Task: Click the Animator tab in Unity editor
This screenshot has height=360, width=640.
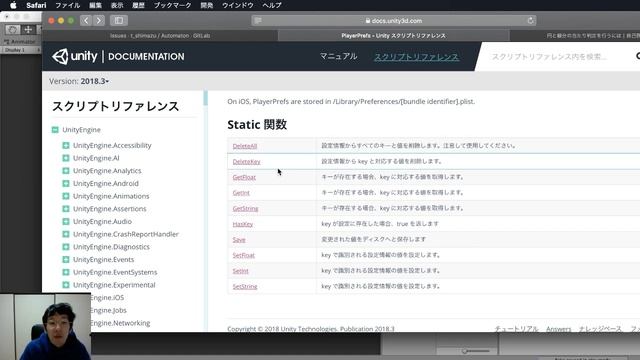Action: [x=20, y=42]
